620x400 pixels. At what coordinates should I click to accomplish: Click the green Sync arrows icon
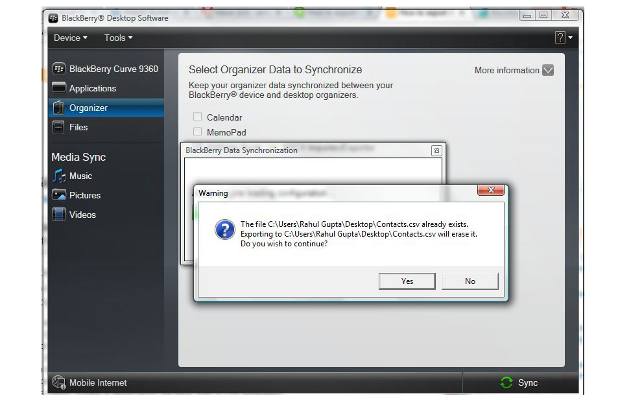[x=506, y=383]
